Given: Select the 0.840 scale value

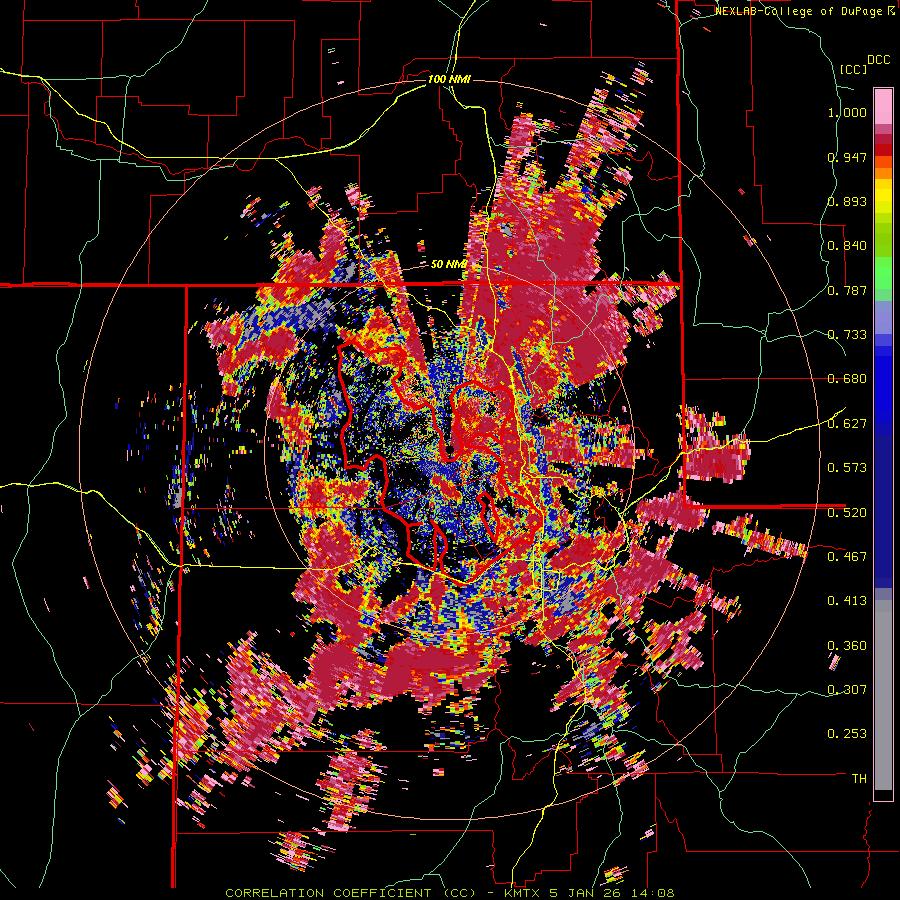Looking at the screenshot, I should [x=847, y=246].
